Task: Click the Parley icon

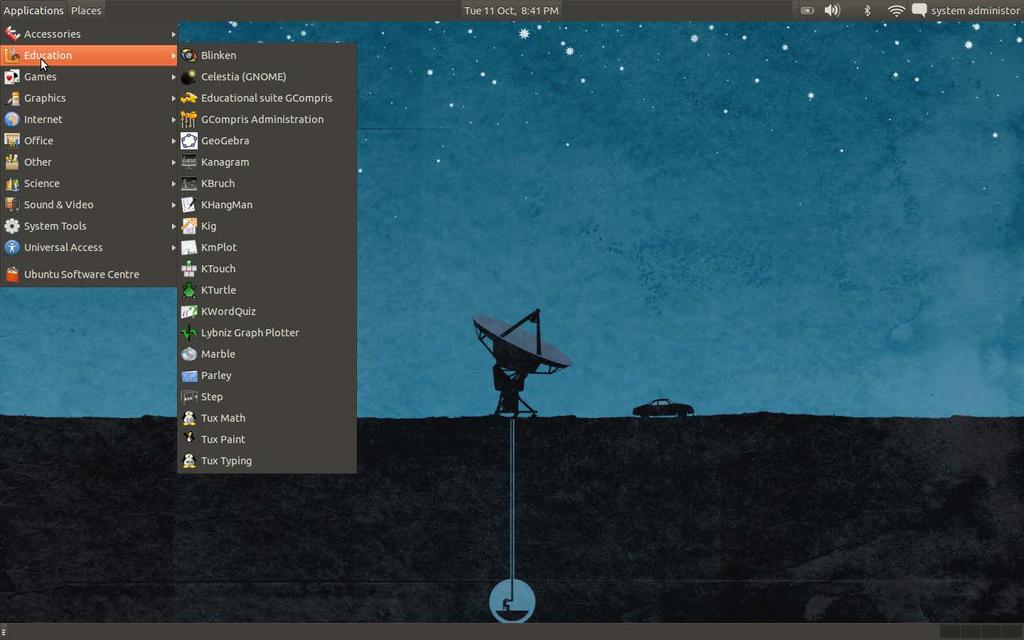Action: [x=189, y=376]
